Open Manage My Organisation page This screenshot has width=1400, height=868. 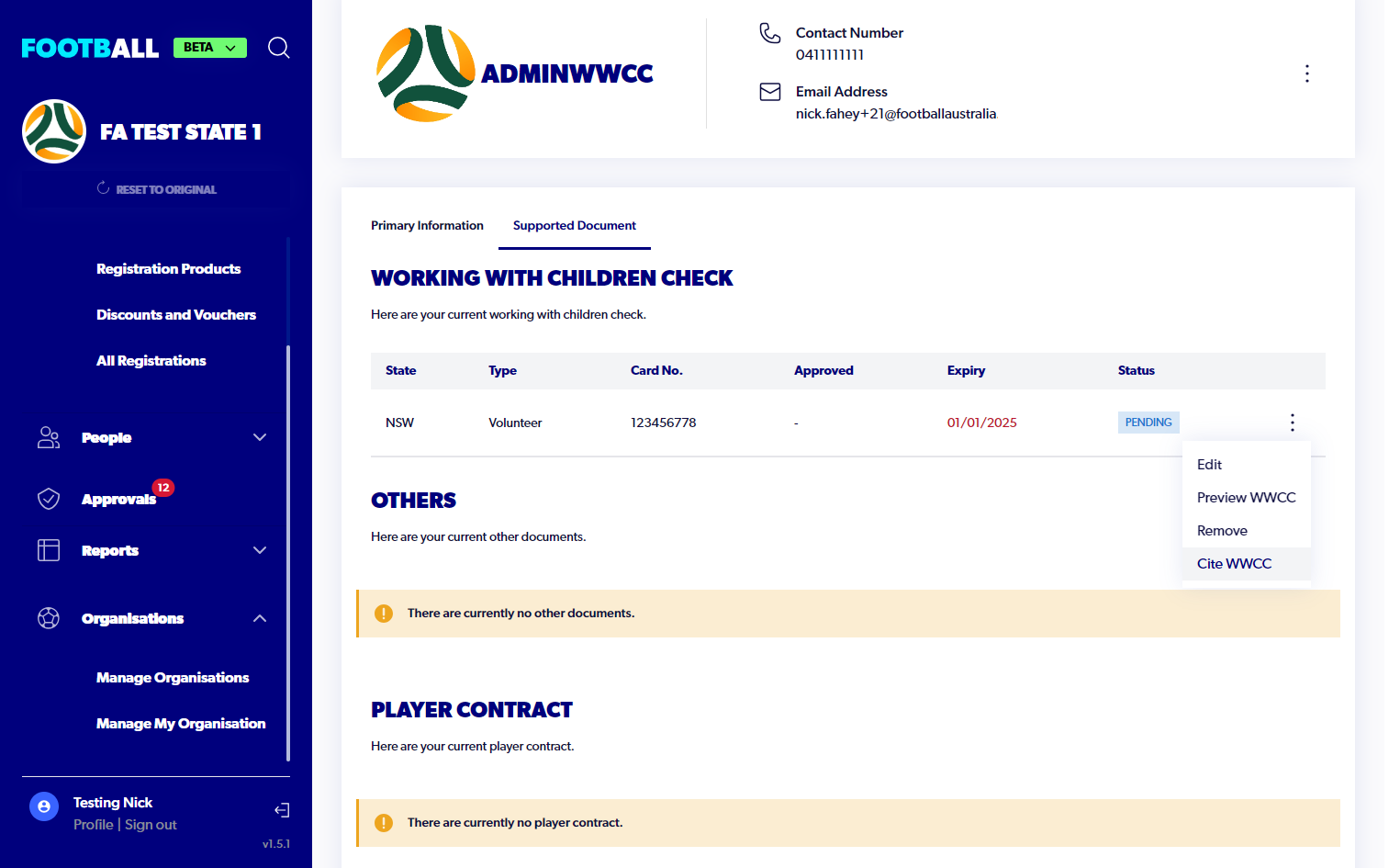[x=181, y=724]
